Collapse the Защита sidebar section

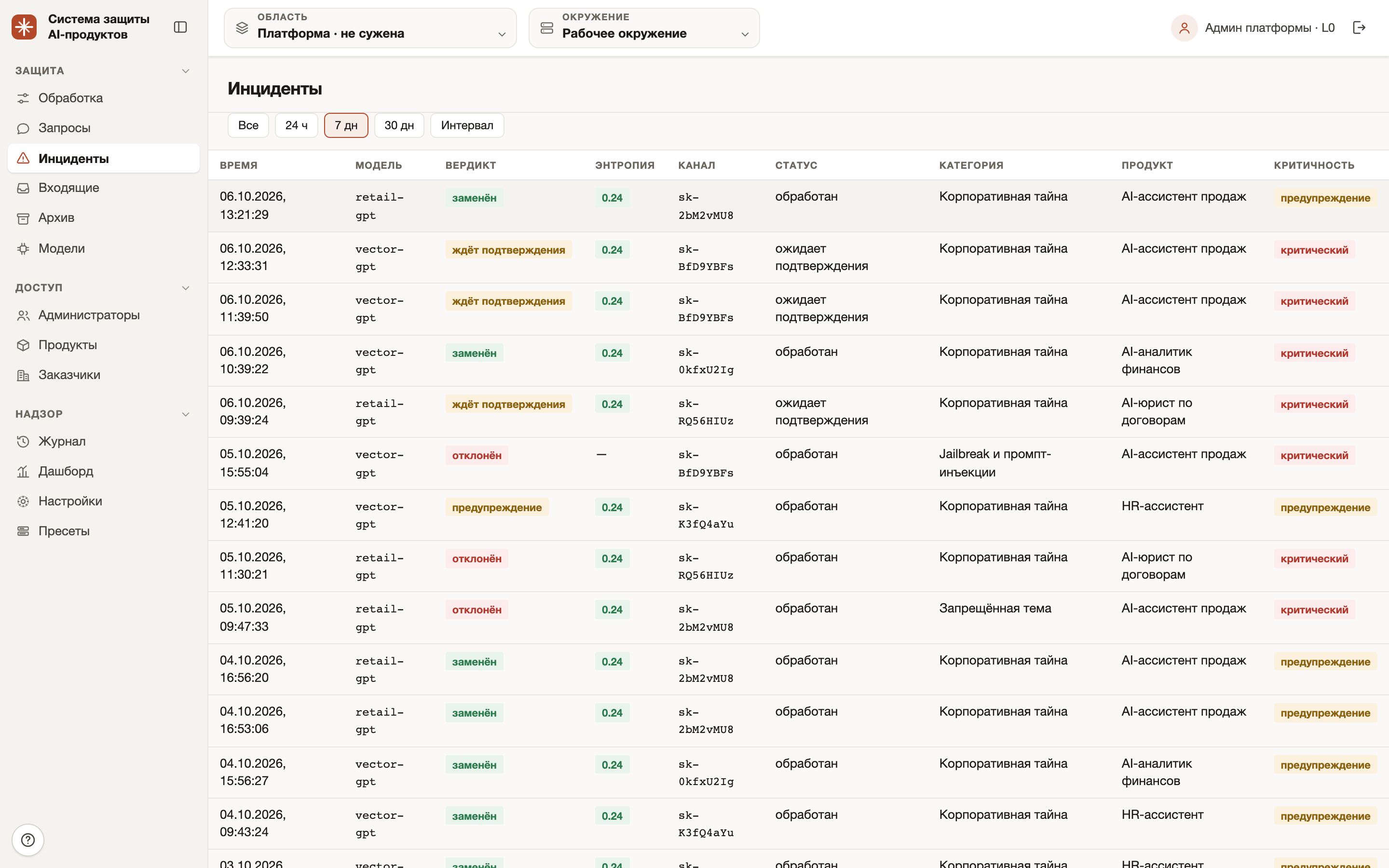pyautogui.click(x=185, y=70)
